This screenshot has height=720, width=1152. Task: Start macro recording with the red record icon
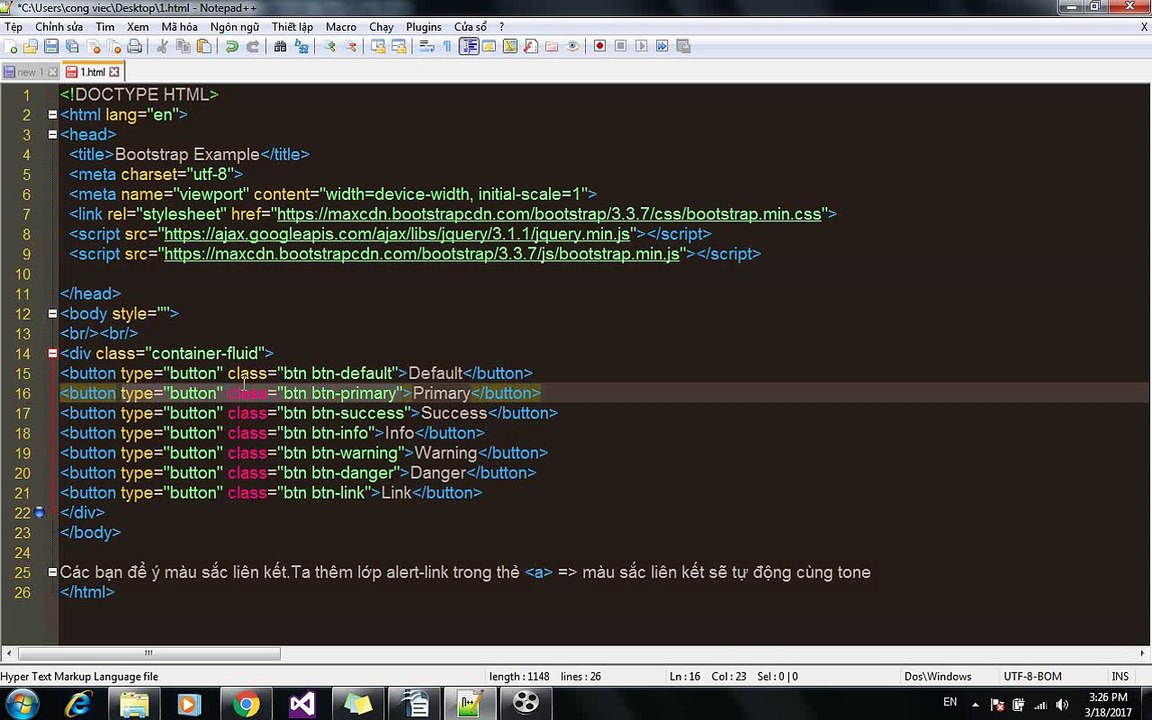600,46
